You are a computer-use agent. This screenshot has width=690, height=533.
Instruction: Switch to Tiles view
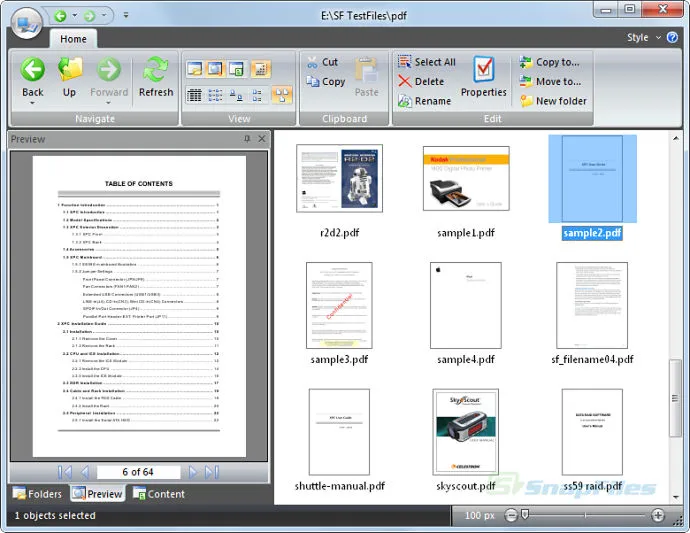tap(257, 95)
